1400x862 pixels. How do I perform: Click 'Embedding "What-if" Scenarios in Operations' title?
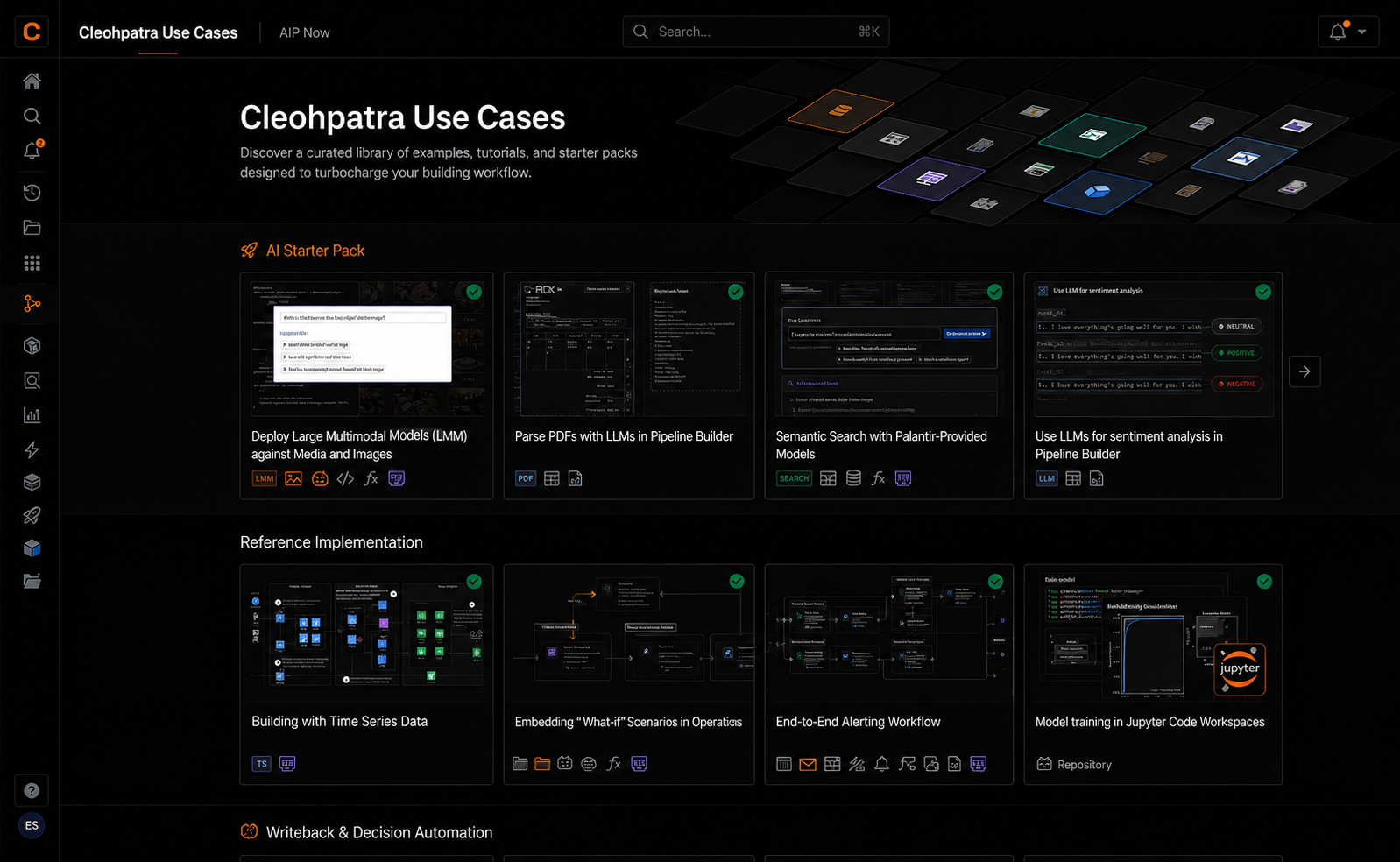[x=628, y=722]
